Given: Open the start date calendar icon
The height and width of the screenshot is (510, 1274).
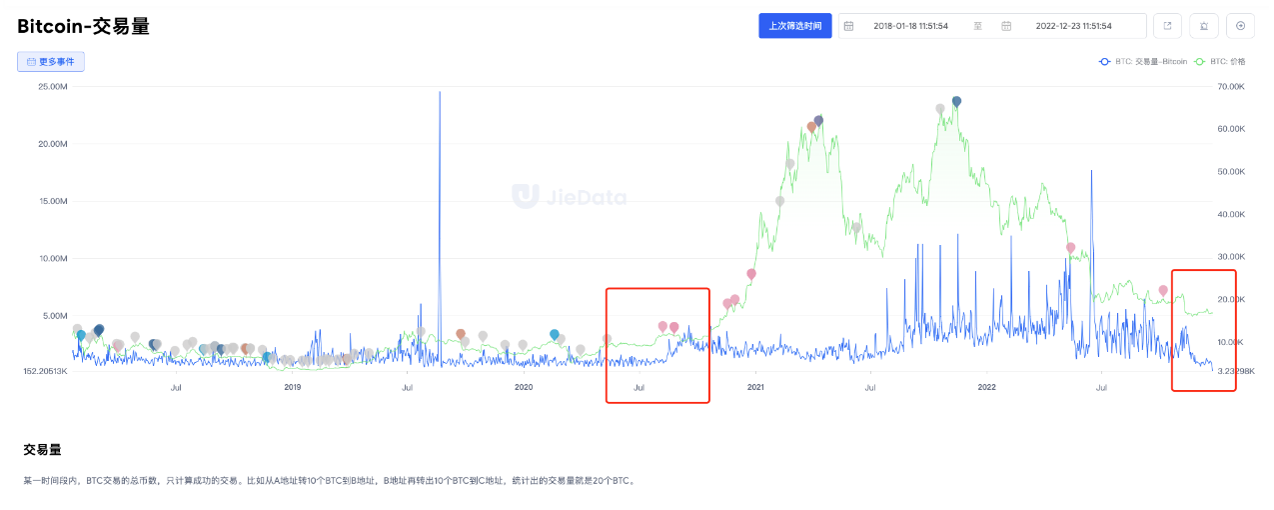Looking at the screenshot, I should point(848,26).
